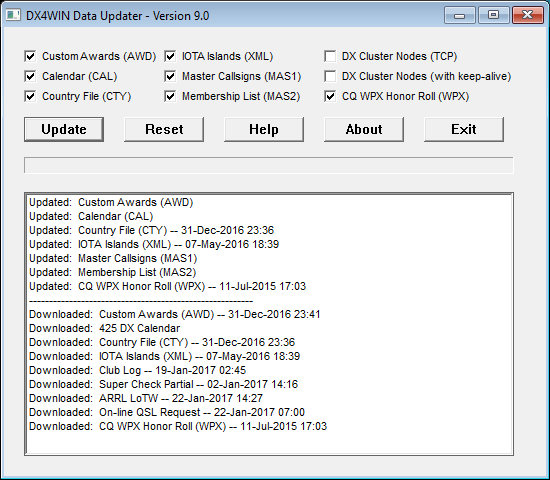Open Help via the Help button
The width and height of the screenshot is (550, 480).
point(264,129)
